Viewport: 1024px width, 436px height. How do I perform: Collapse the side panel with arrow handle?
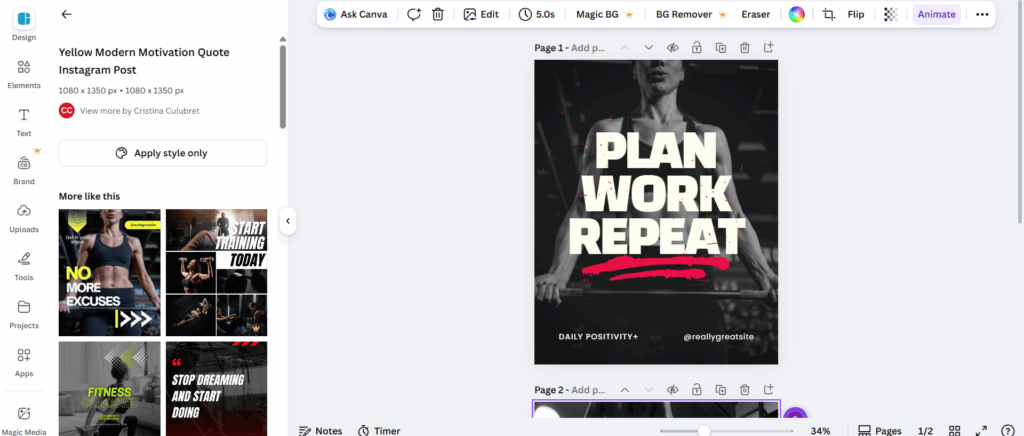288,221
